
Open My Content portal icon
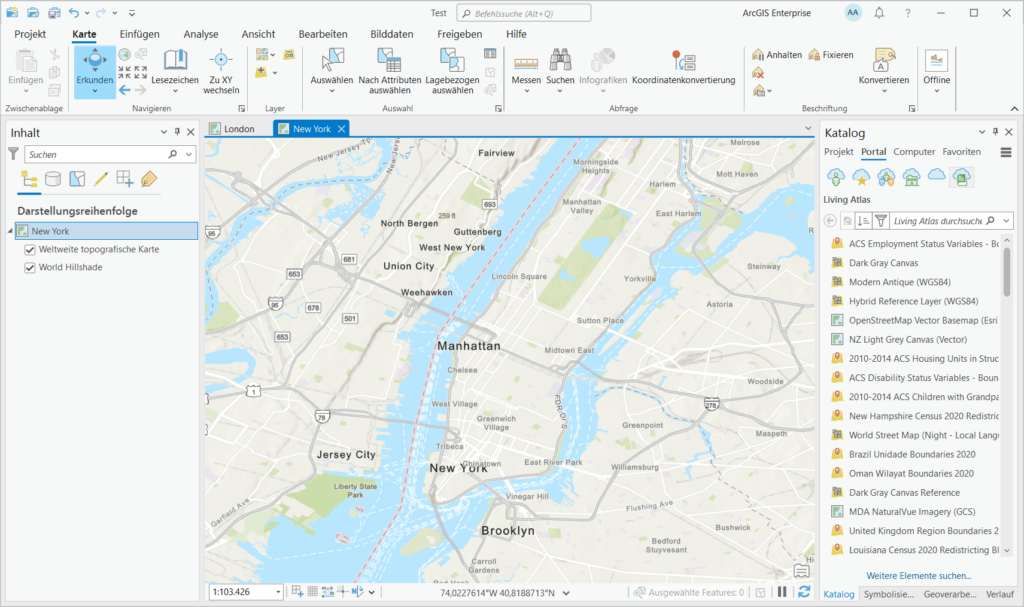[836, 176]
